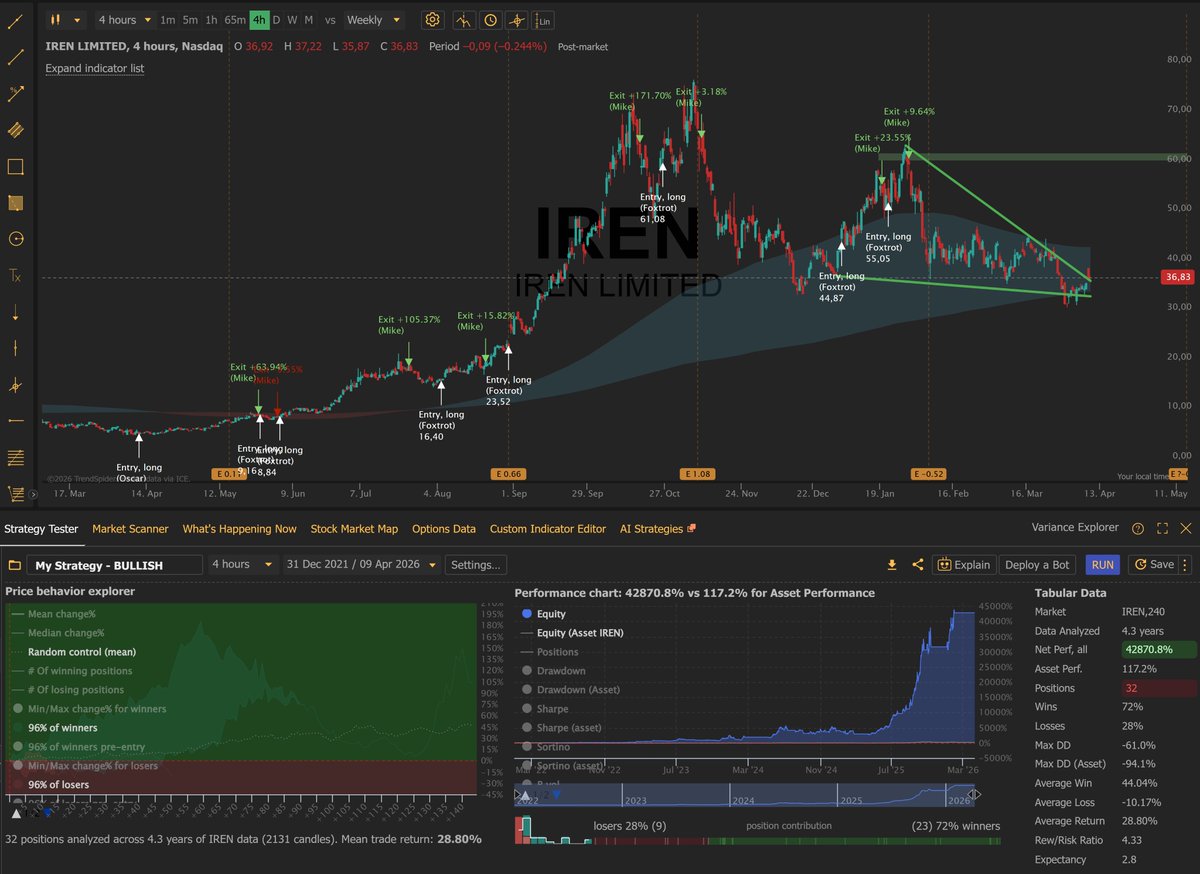Image resolution: width=1200 pixels, height=874 pixels.
Task: Open the strategy Settings... button
Action: 475,565
